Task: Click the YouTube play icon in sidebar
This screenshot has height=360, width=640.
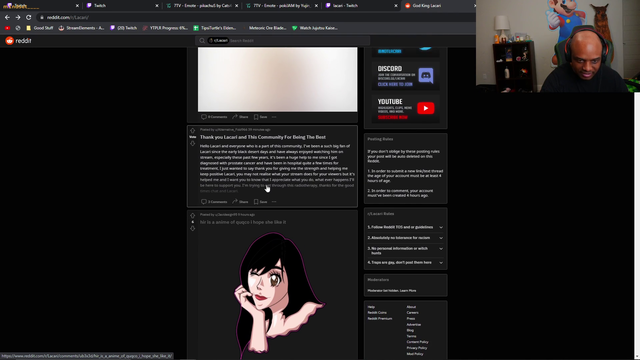Action: (x=425, y=108)
